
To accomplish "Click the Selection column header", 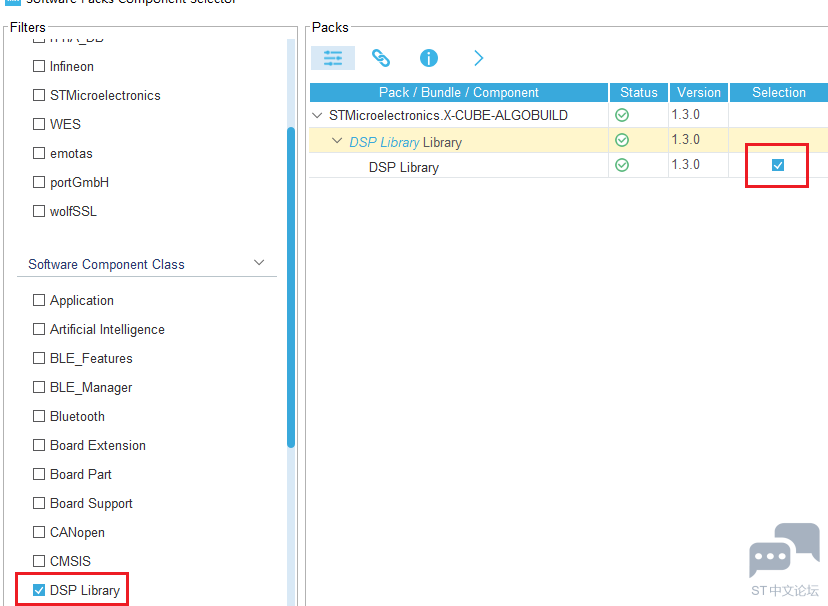I will (x=779, y=92).
